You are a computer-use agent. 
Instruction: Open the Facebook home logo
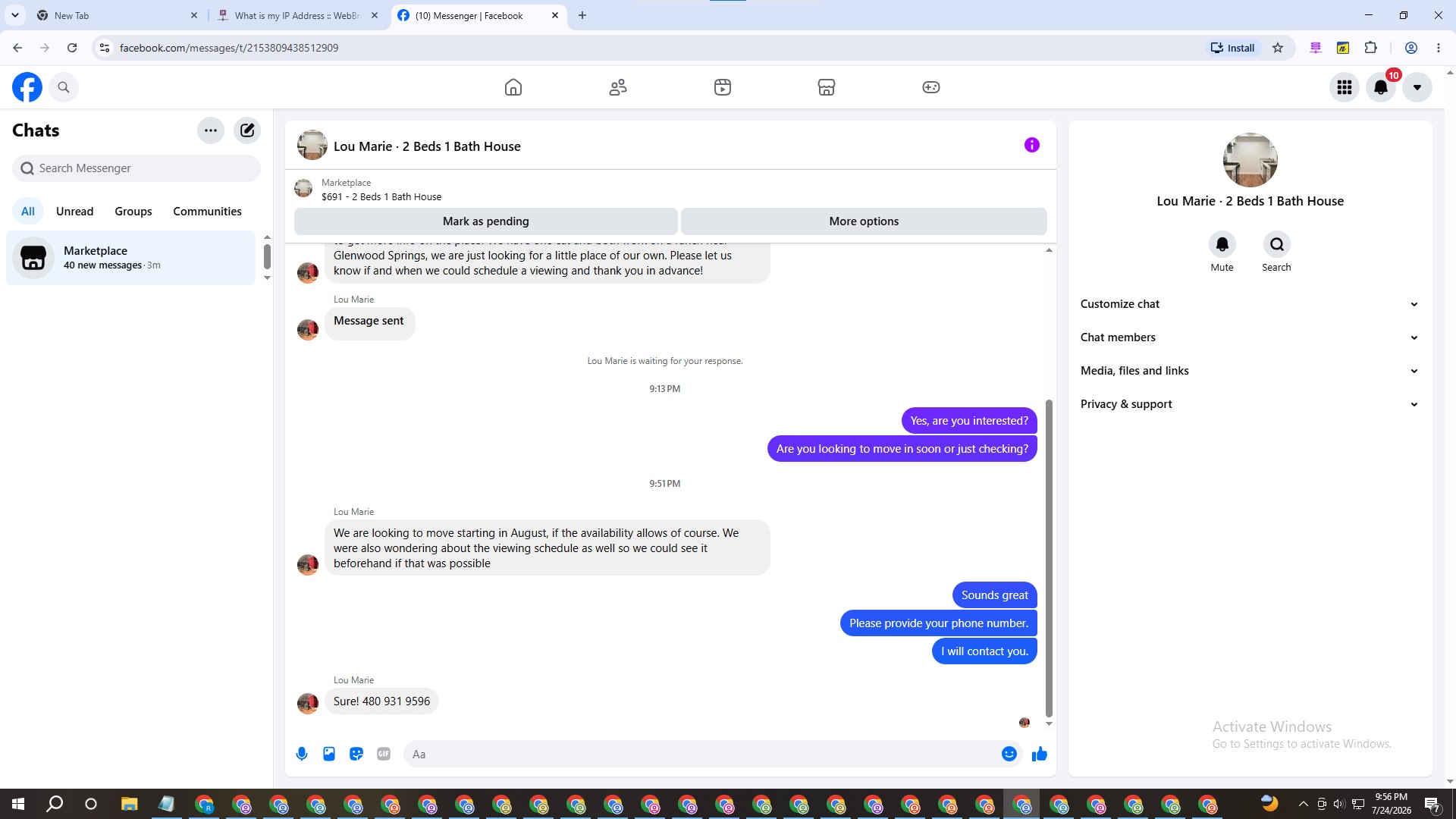tap(27, 87)
